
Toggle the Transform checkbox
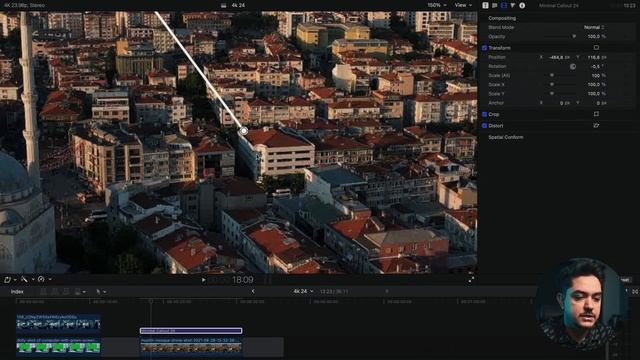[x=484, y=48]
